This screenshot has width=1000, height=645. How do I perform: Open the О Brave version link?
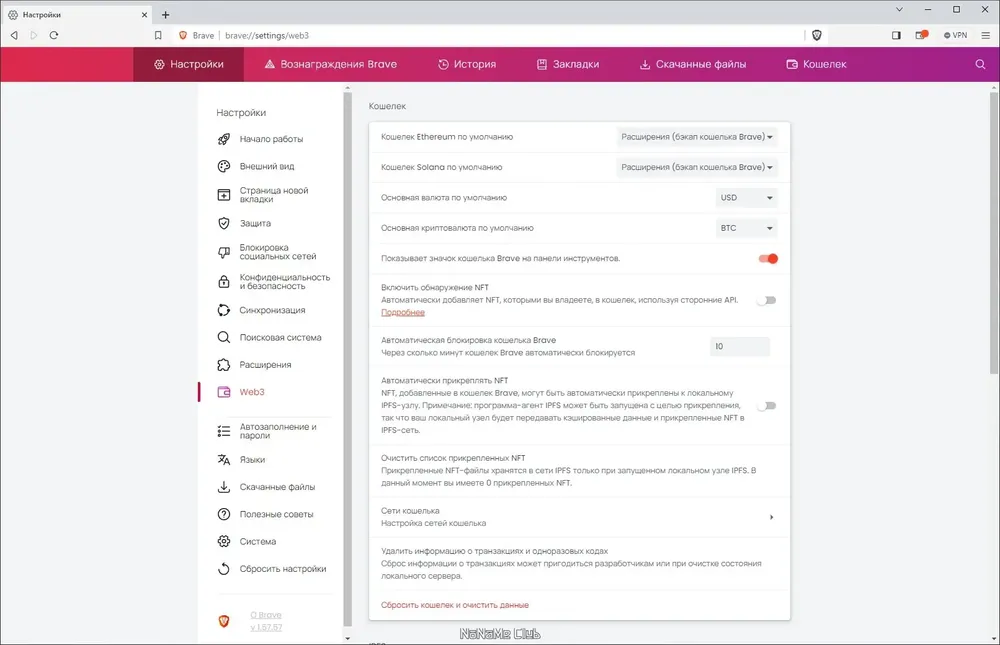266,621
